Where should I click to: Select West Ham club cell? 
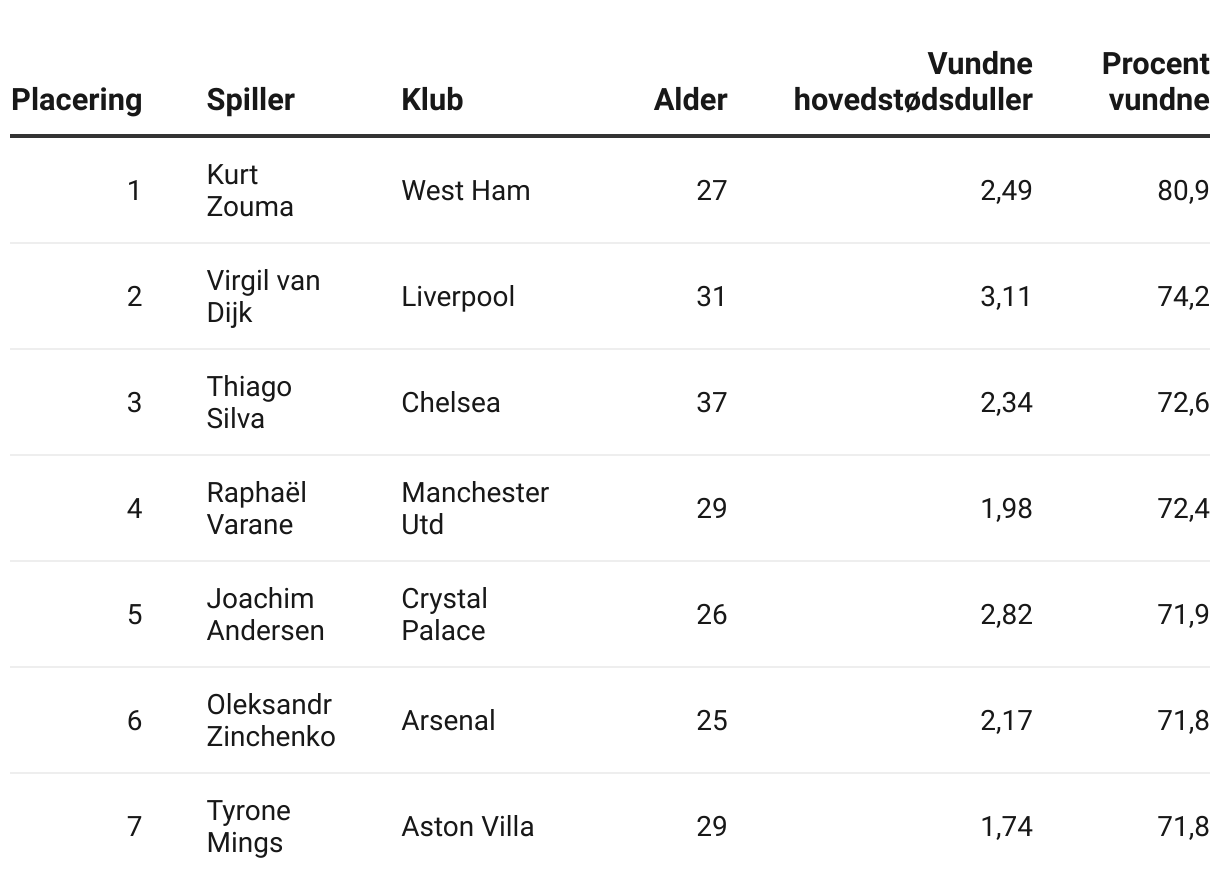coord(466,190)
